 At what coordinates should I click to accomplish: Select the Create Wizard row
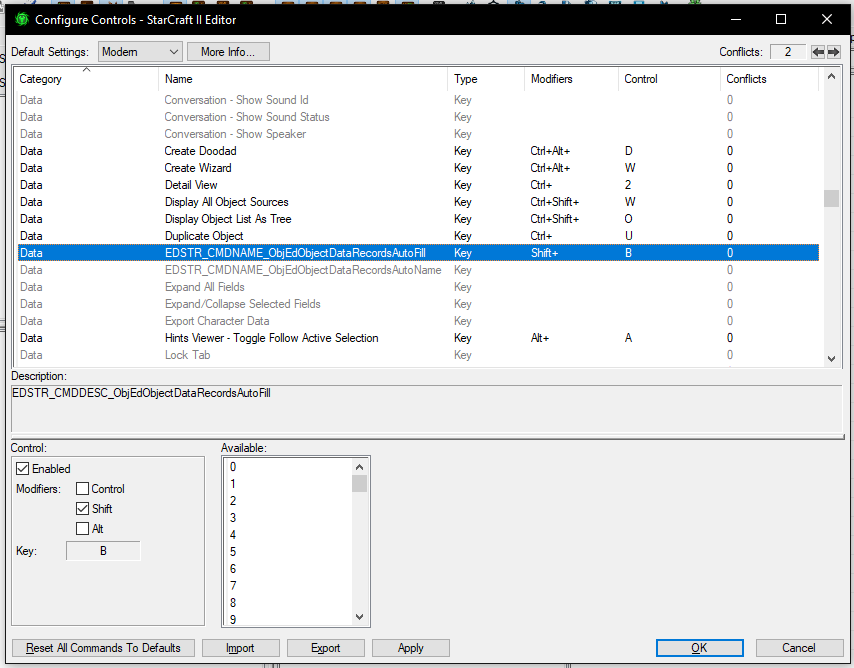[x=418, y=168]
